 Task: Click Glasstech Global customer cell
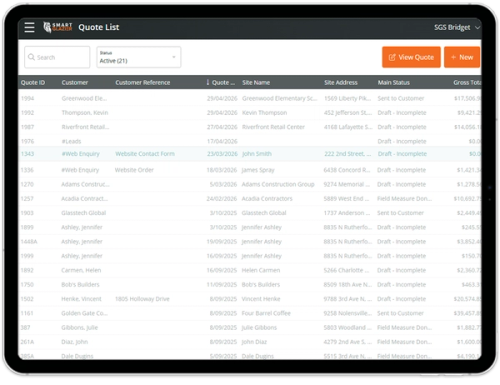(x=83, y=213)
